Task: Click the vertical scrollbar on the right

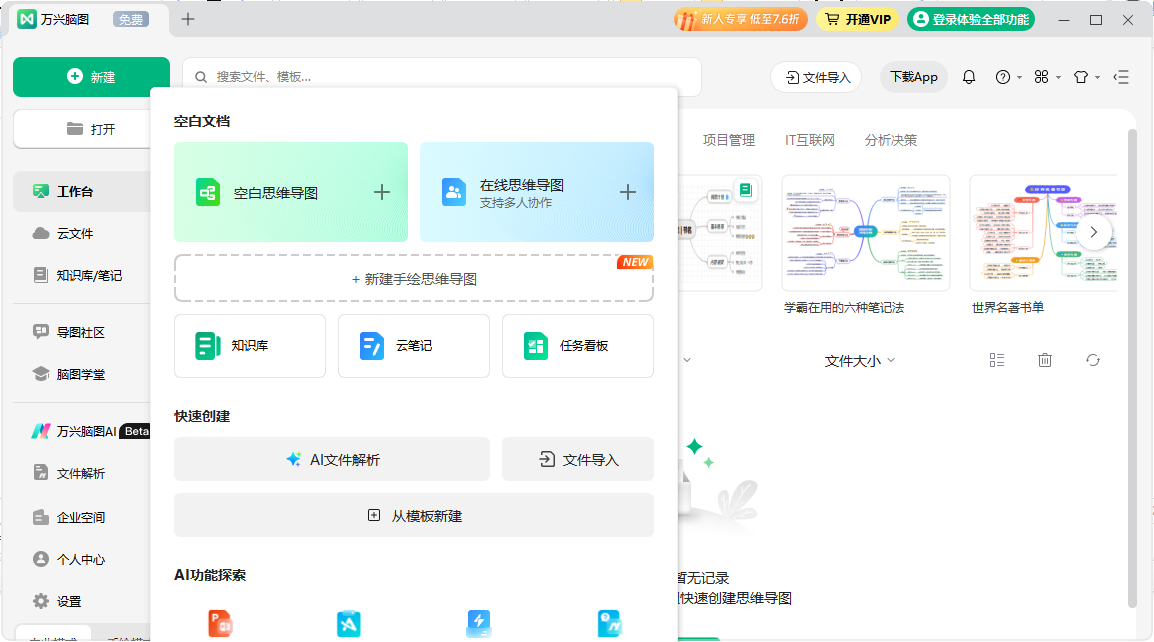Action: pos(1132,368)
